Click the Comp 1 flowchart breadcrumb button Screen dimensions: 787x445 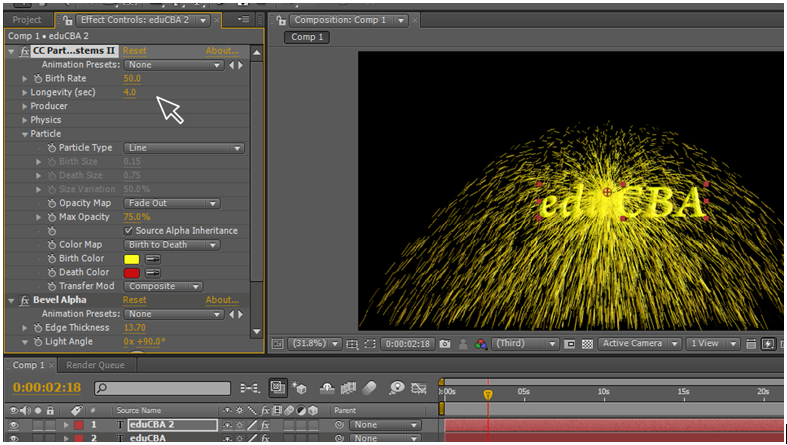307,37
